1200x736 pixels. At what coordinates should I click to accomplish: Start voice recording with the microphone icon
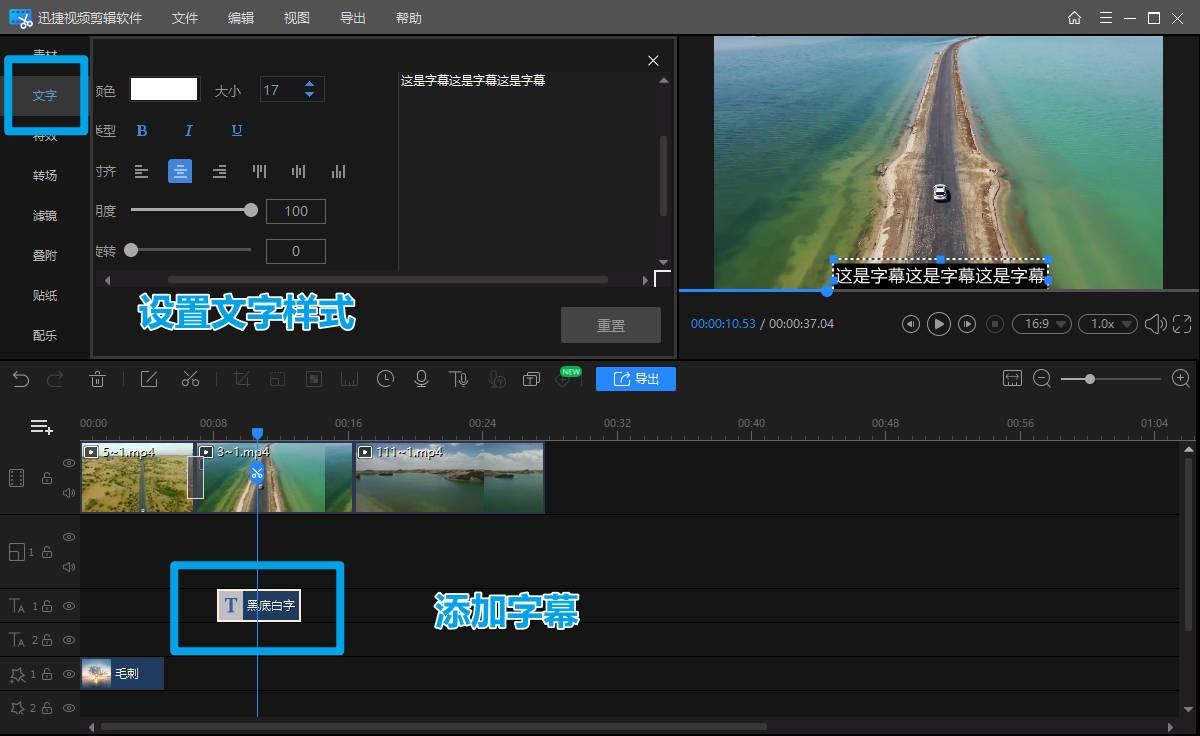pos(421,379)
